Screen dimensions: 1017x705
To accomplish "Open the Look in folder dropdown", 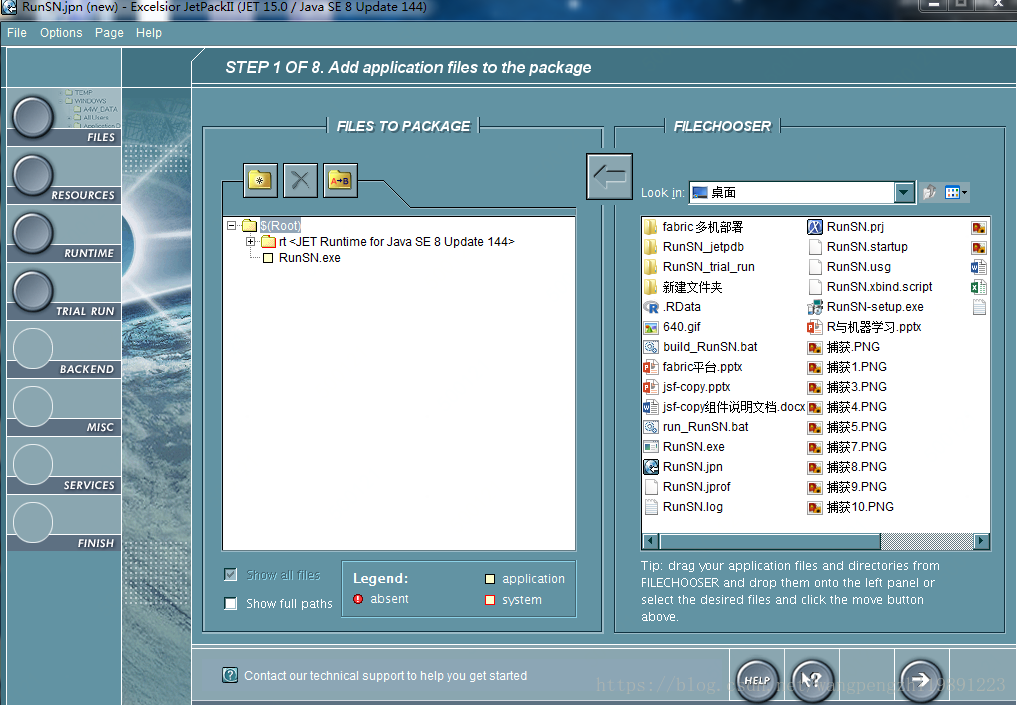I will 904,192.
